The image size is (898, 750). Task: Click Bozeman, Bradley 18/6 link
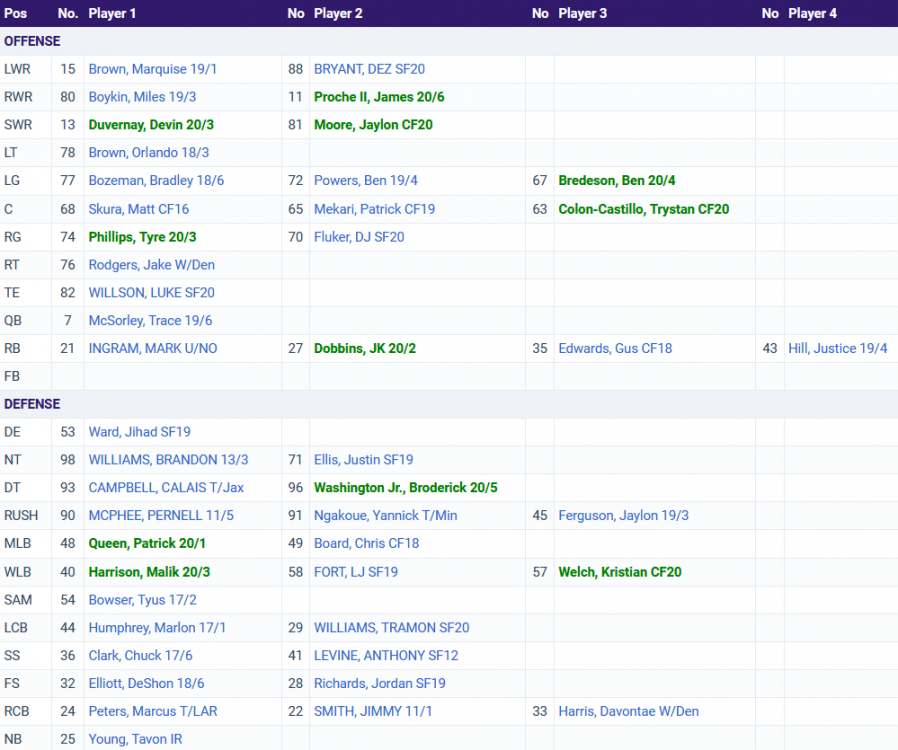(x=156, y=180)
